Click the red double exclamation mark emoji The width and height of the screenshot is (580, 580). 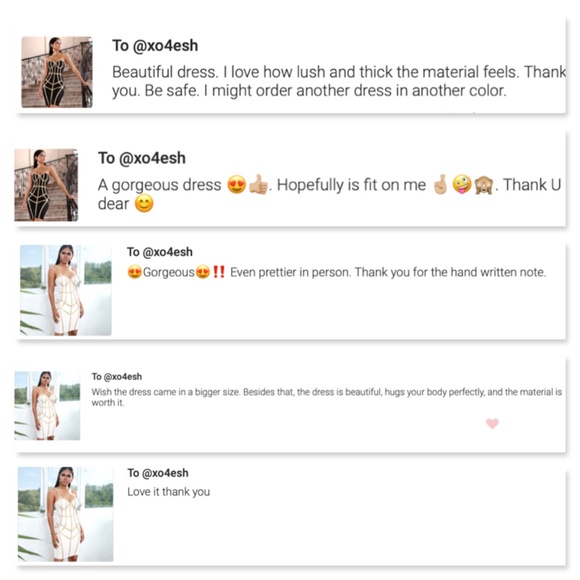(x=219, y=272)
